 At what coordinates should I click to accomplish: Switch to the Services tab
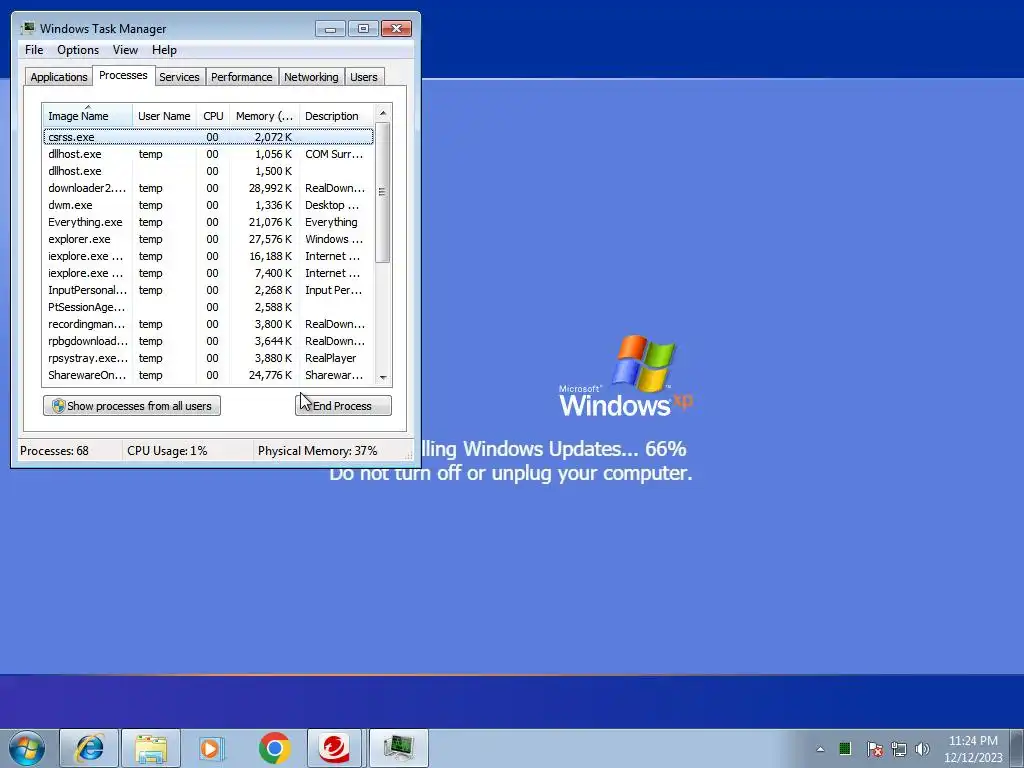179,77
